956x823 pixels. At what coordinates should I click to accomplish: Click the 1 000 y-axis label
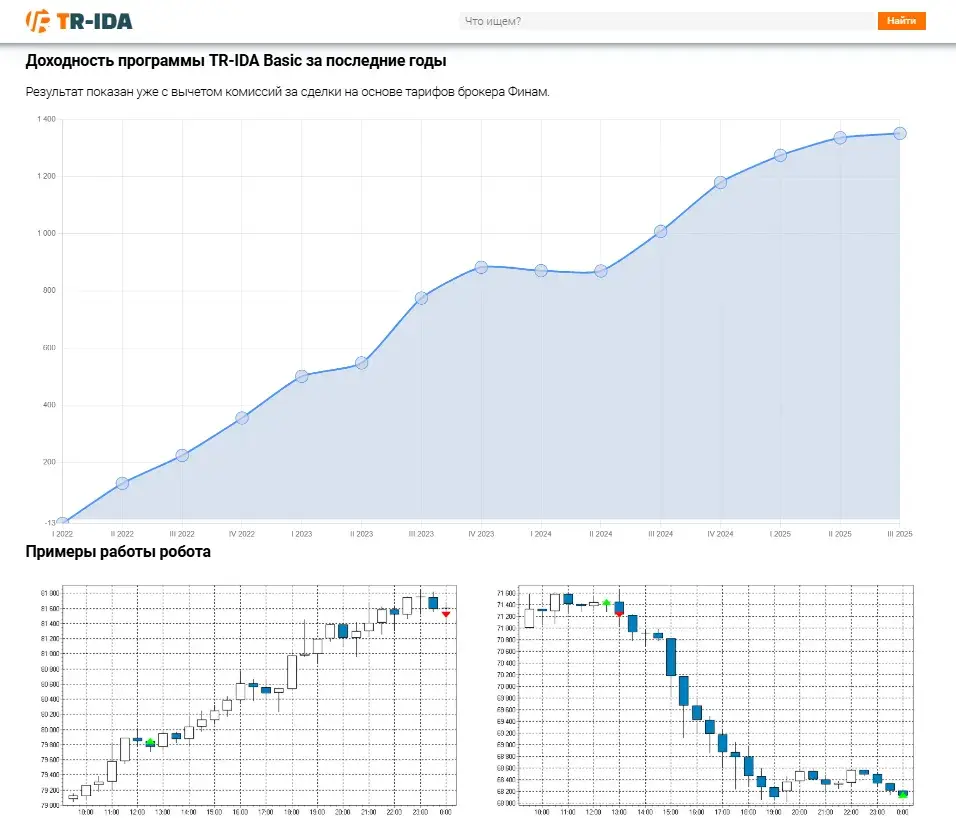coord(46,233)
